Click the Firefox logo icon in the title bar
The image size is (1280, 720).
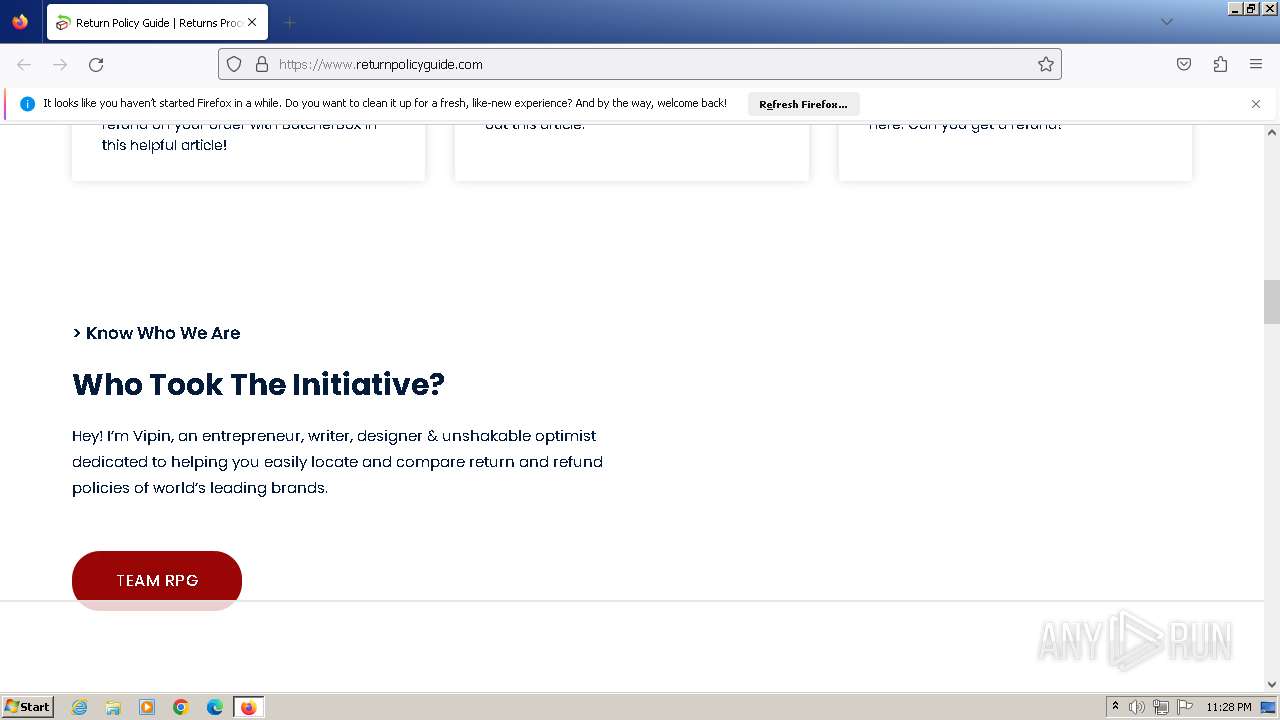point(20,21)
